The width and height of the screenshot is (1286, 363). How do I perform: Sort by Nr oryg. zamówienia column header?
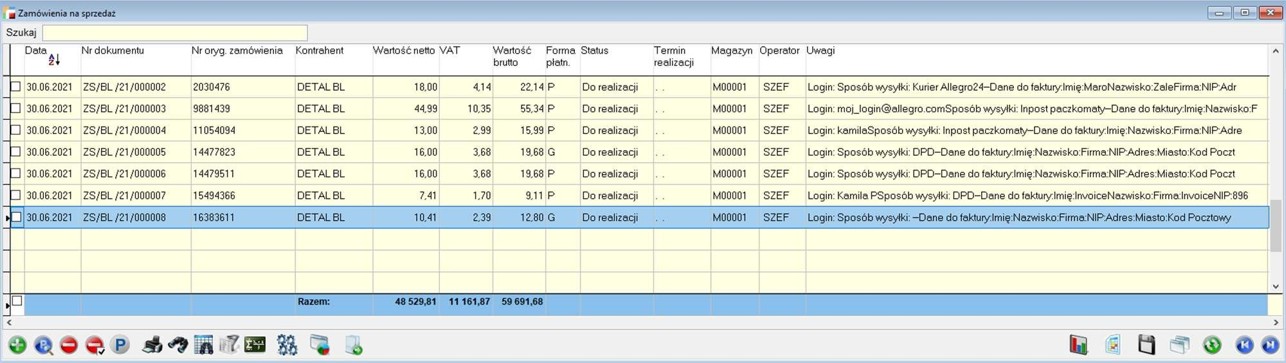pos(242,59)
